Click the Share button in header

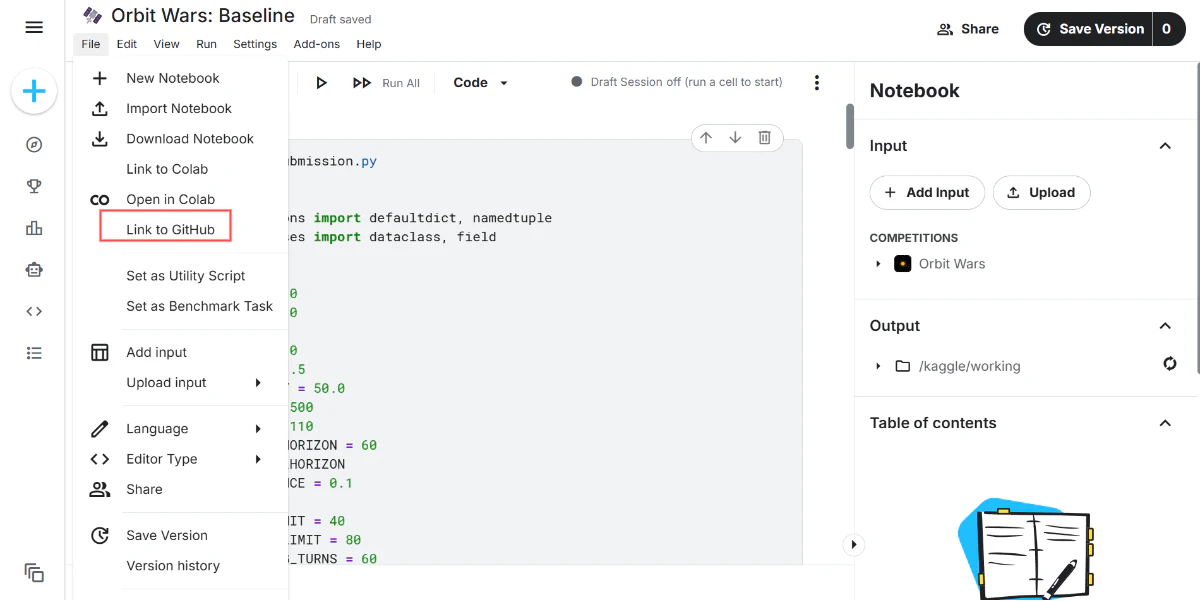pyautogui.click(x=968, y=29)
